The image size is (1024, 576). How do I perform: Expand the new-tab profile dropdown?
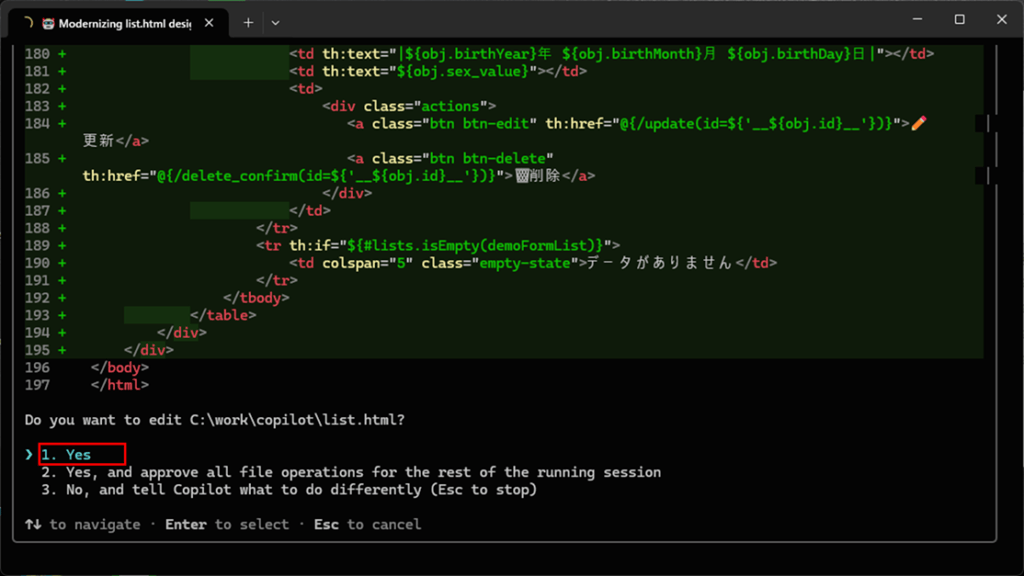pyautogui.click(x=276, y=23)
